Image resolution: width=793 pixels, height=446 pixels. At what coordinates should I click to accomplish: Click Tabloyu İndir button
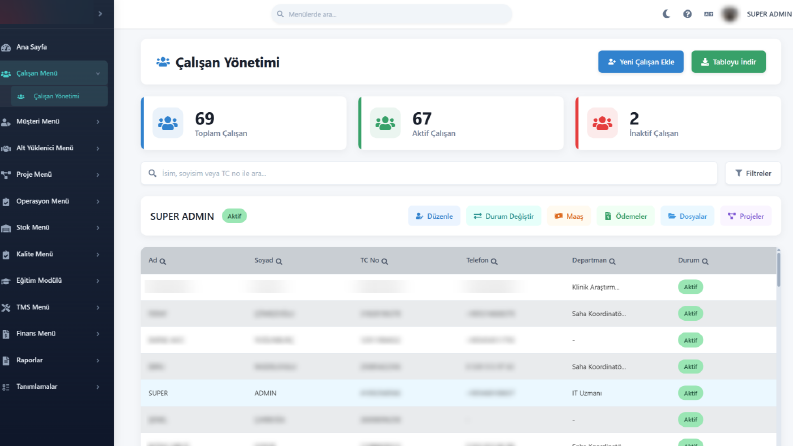point(729,62)
